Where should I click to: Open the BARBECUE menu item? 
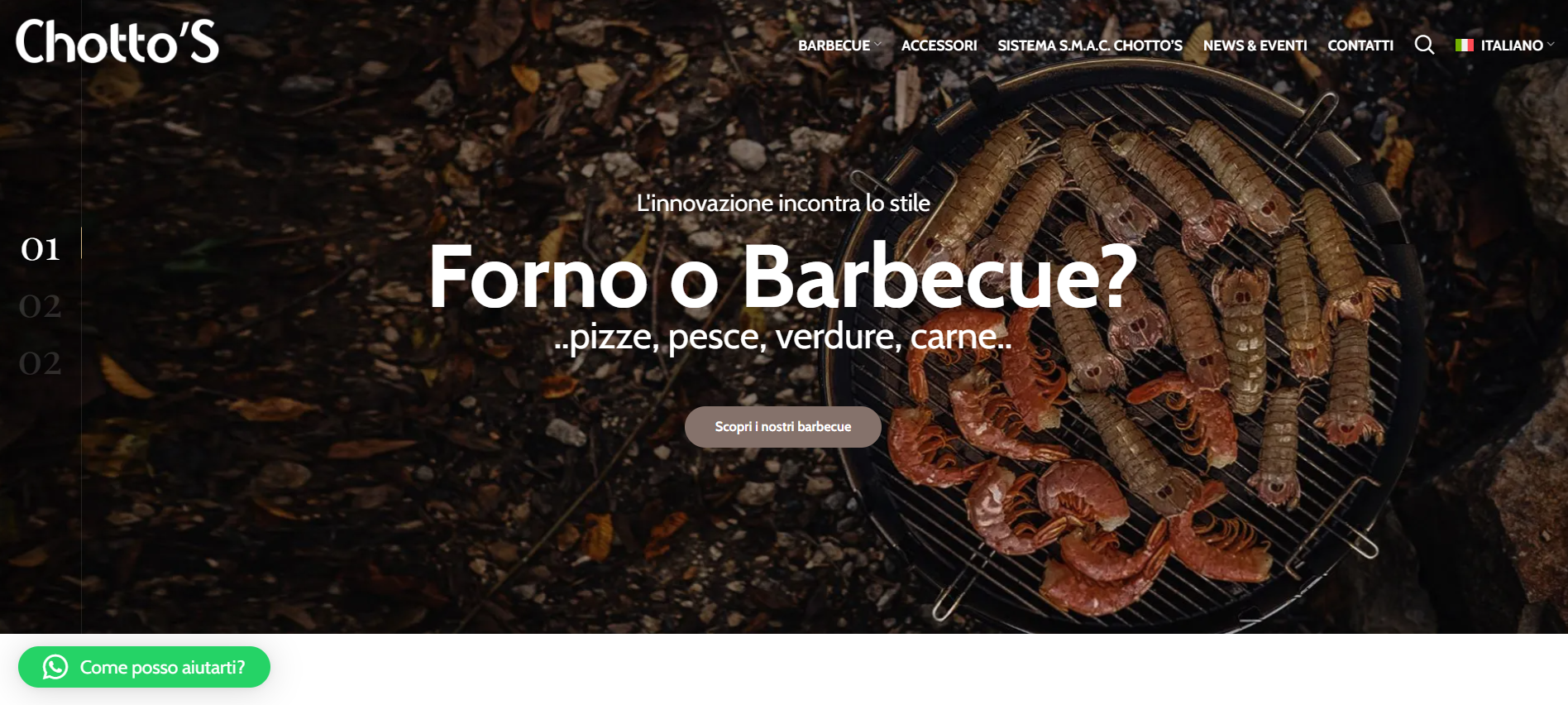pyautogui.click(x=834, y=46)
